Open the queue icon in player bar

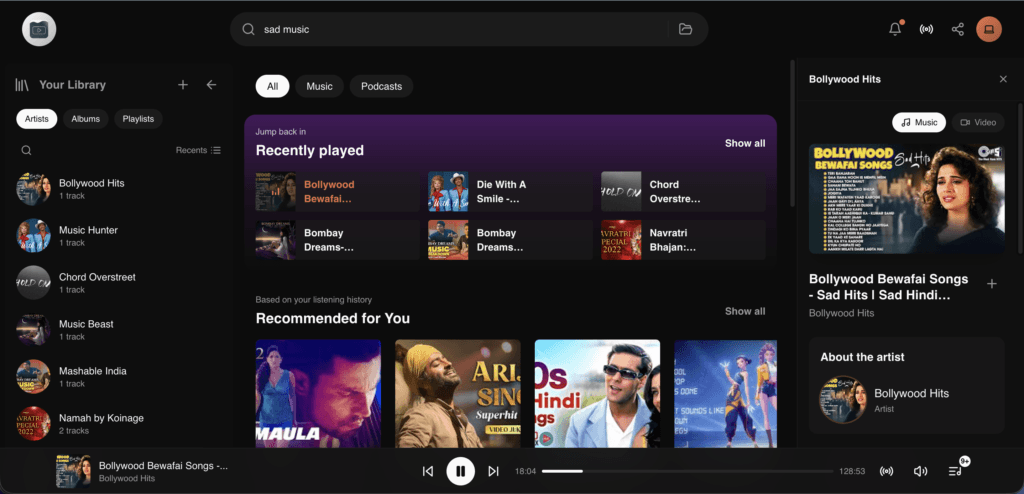point(955,471)
